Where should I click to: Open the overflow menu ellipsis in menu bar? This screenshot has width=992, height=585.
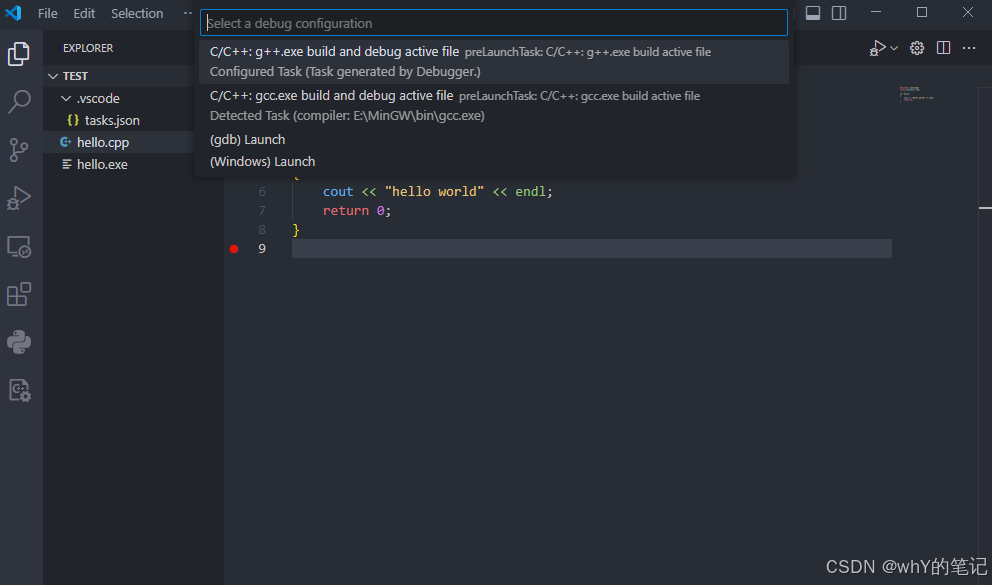click(x=187, y=13)
